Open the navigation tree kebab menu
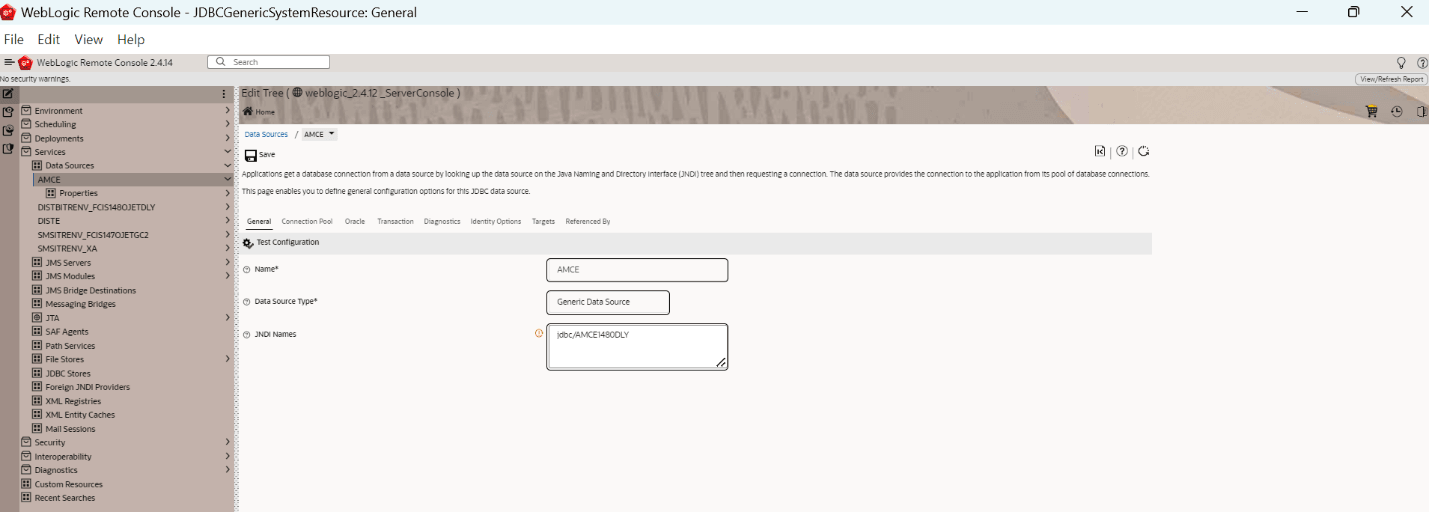 point(224,94)
